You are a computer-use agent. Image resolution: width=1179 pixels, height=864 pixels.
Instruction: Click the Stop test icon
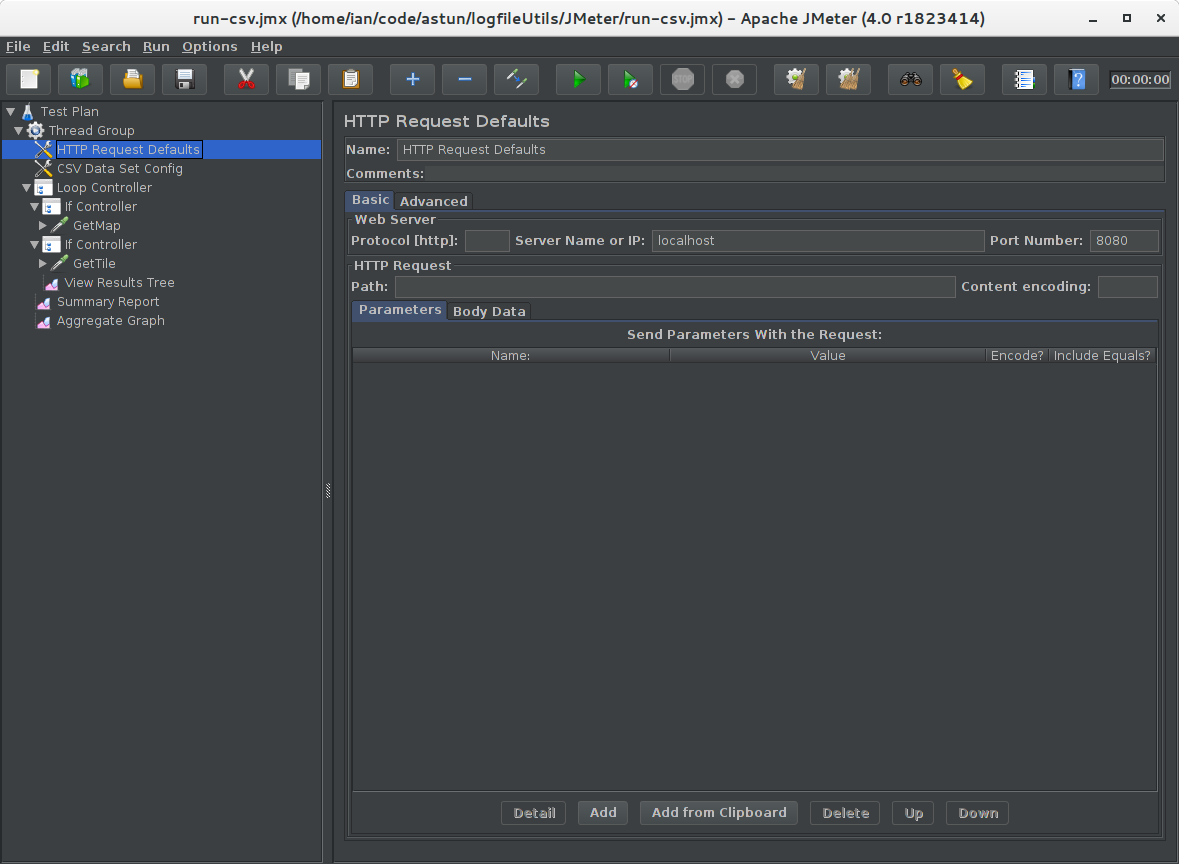(683, 79)
